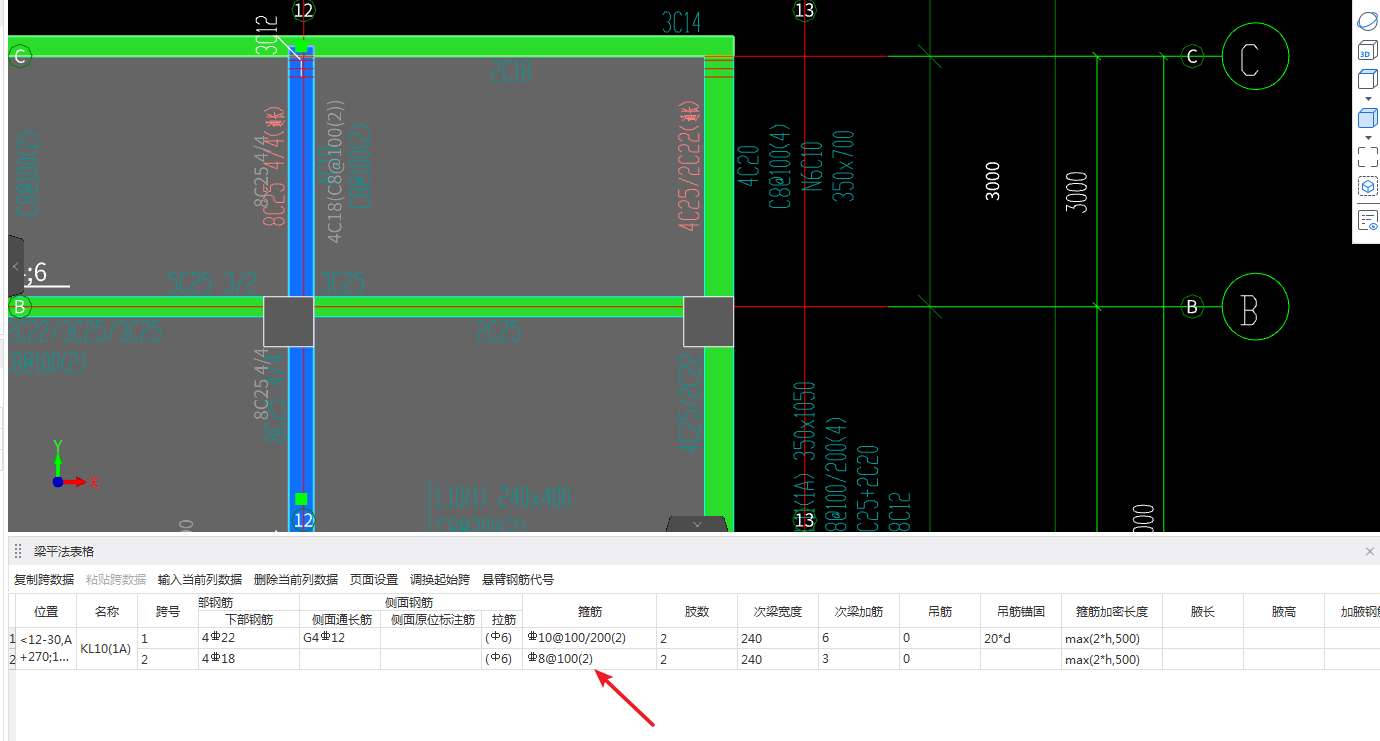
Task: Click secondary beam rebar value 3
Action: point(859,659)
